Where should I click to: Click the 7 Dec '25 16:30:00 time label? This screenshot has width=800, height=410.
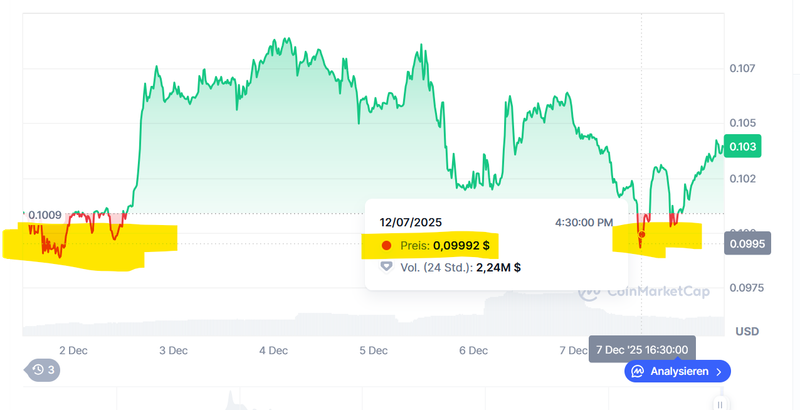tap(641, 349)
